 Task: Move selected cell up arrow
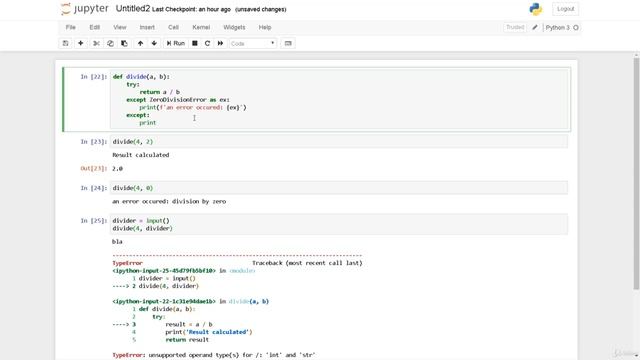[140, 43]
